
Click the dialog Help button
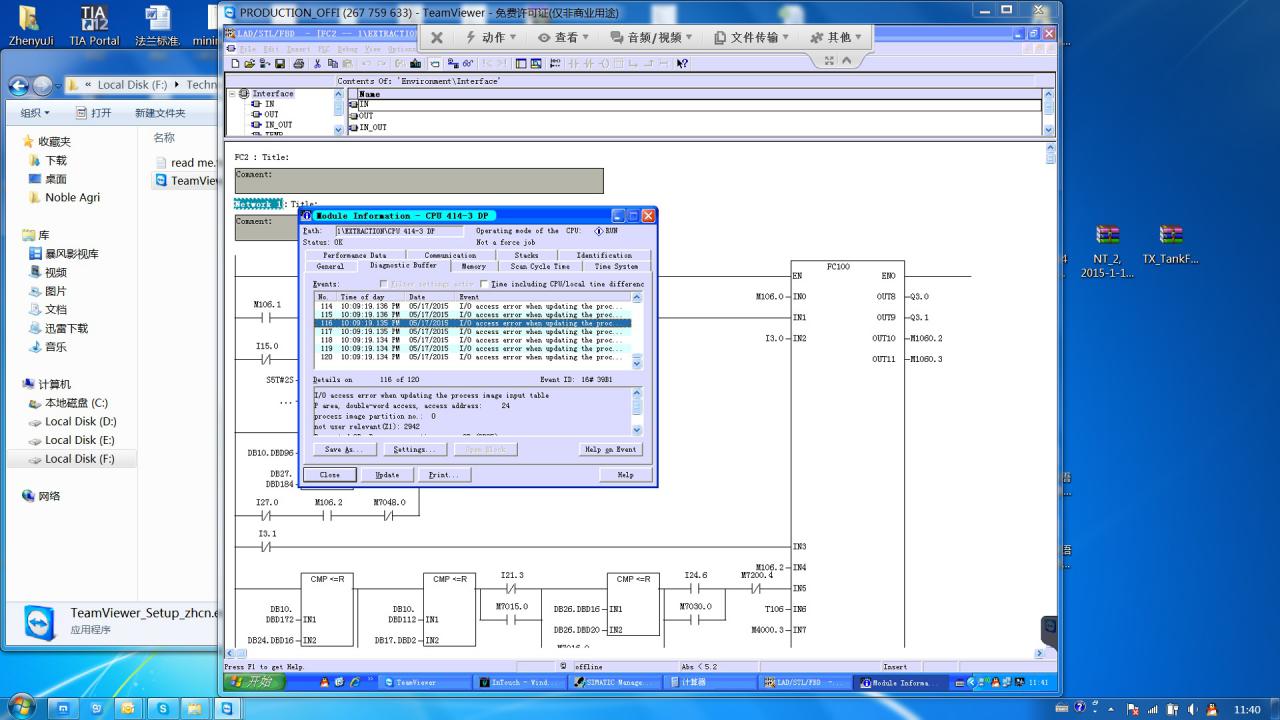tap(625, 475)
